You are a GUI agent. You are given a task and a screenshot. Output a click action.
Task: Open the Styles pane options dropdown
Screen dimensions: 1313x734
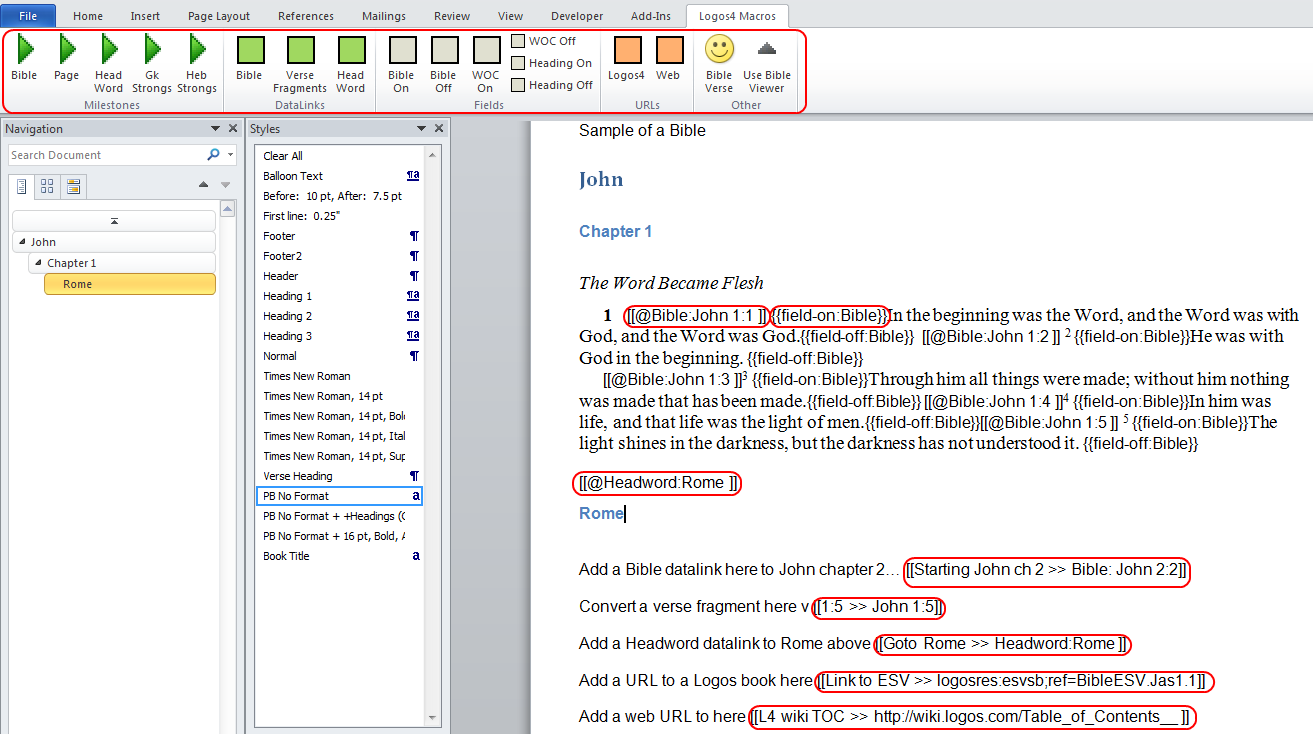point(422,129)
